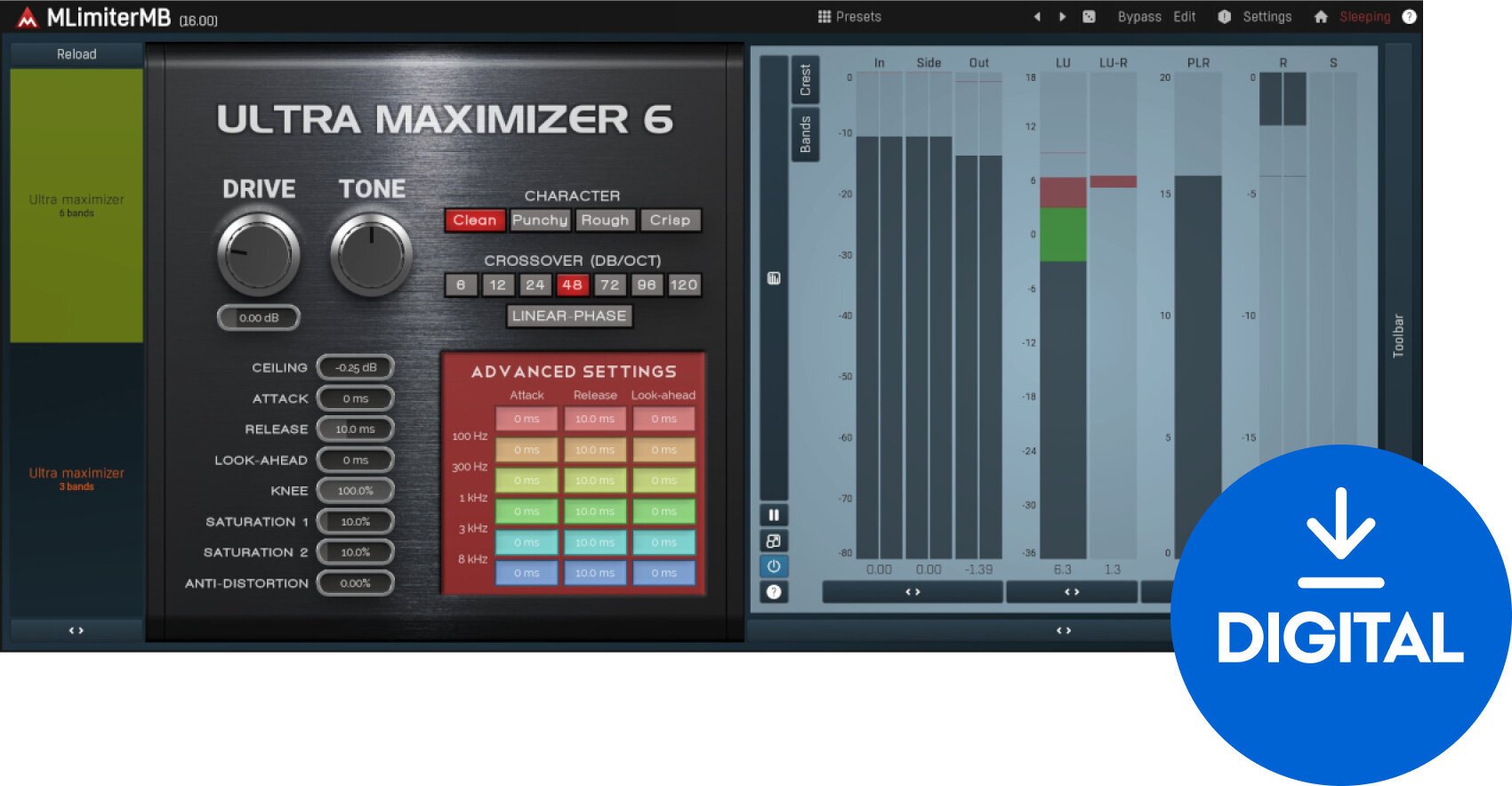Click the random preset dice icon
This screenshot has height=786, width=1512.
[1089, 16]
